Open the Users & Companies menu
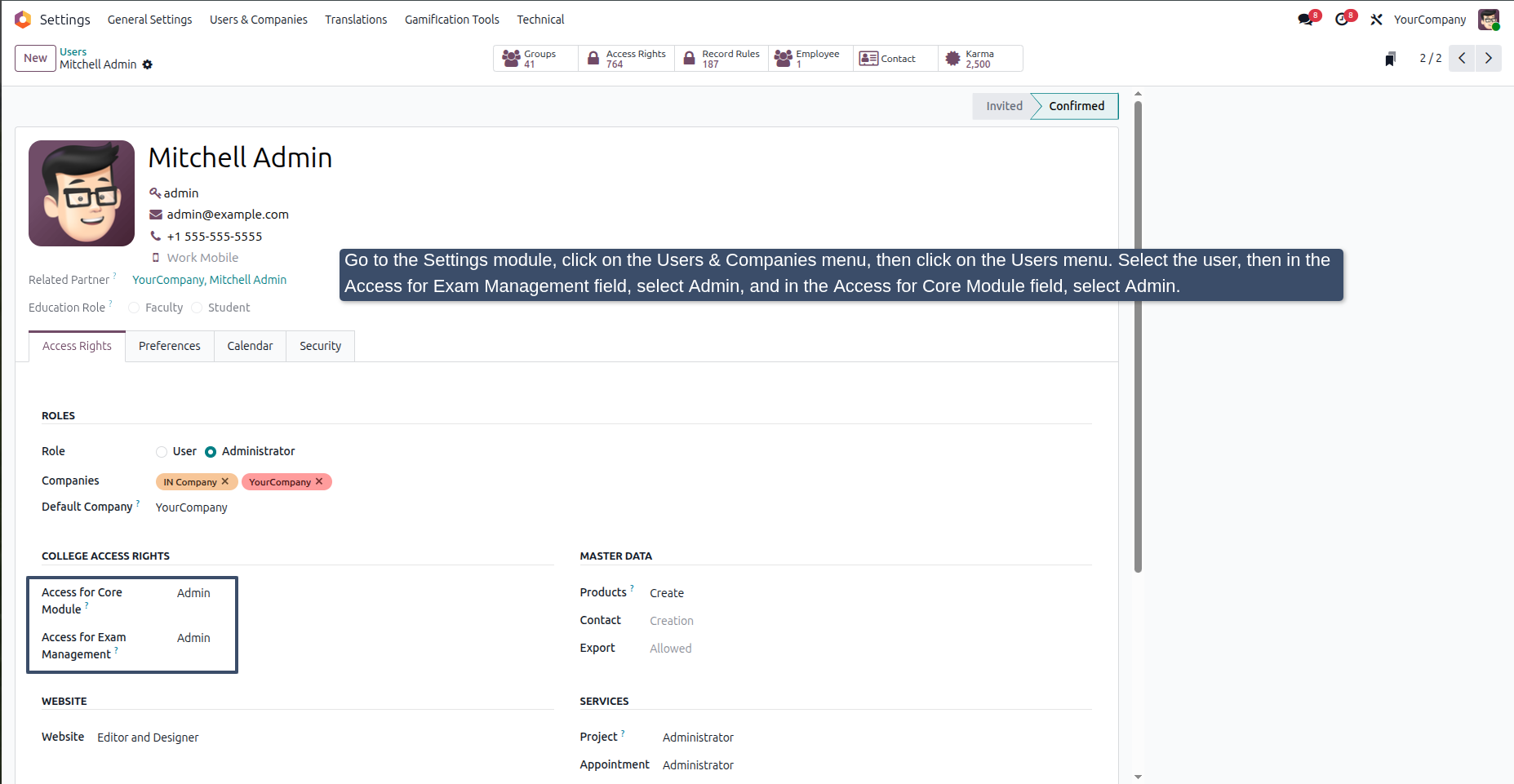Screen dimensions: 1514x784 259,20
